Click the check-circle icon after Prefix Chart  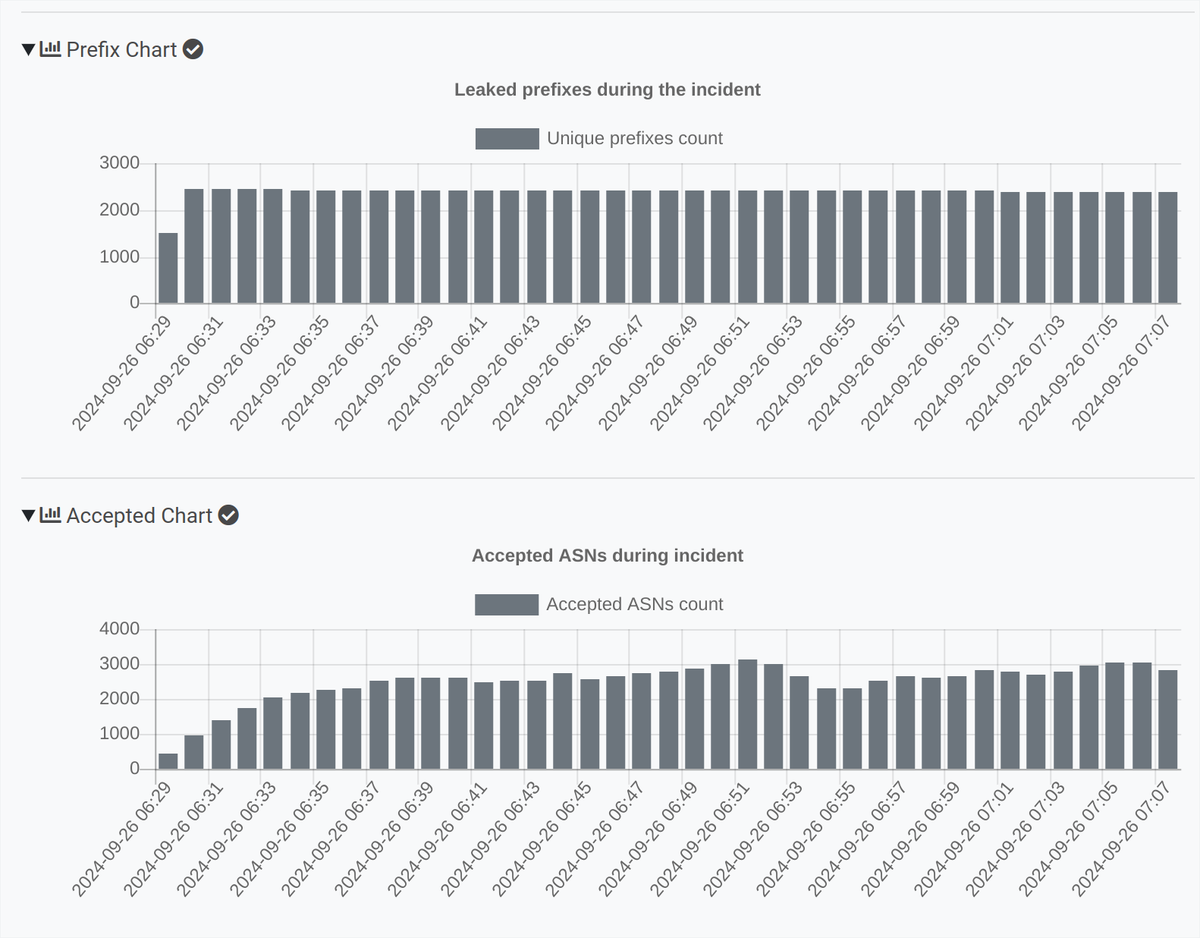tap(193, 49)
